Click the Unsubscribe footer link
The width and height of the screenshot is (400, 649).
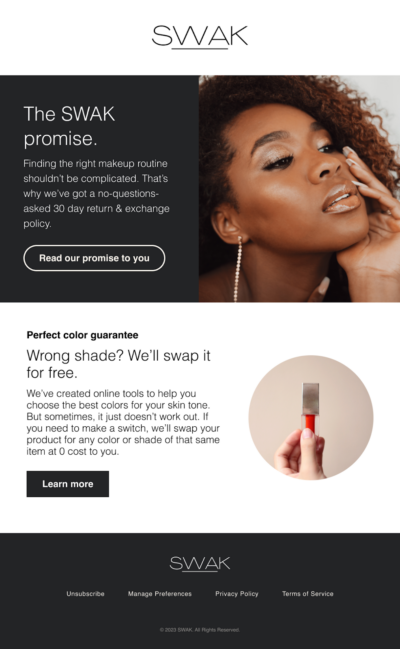[85, 594]
